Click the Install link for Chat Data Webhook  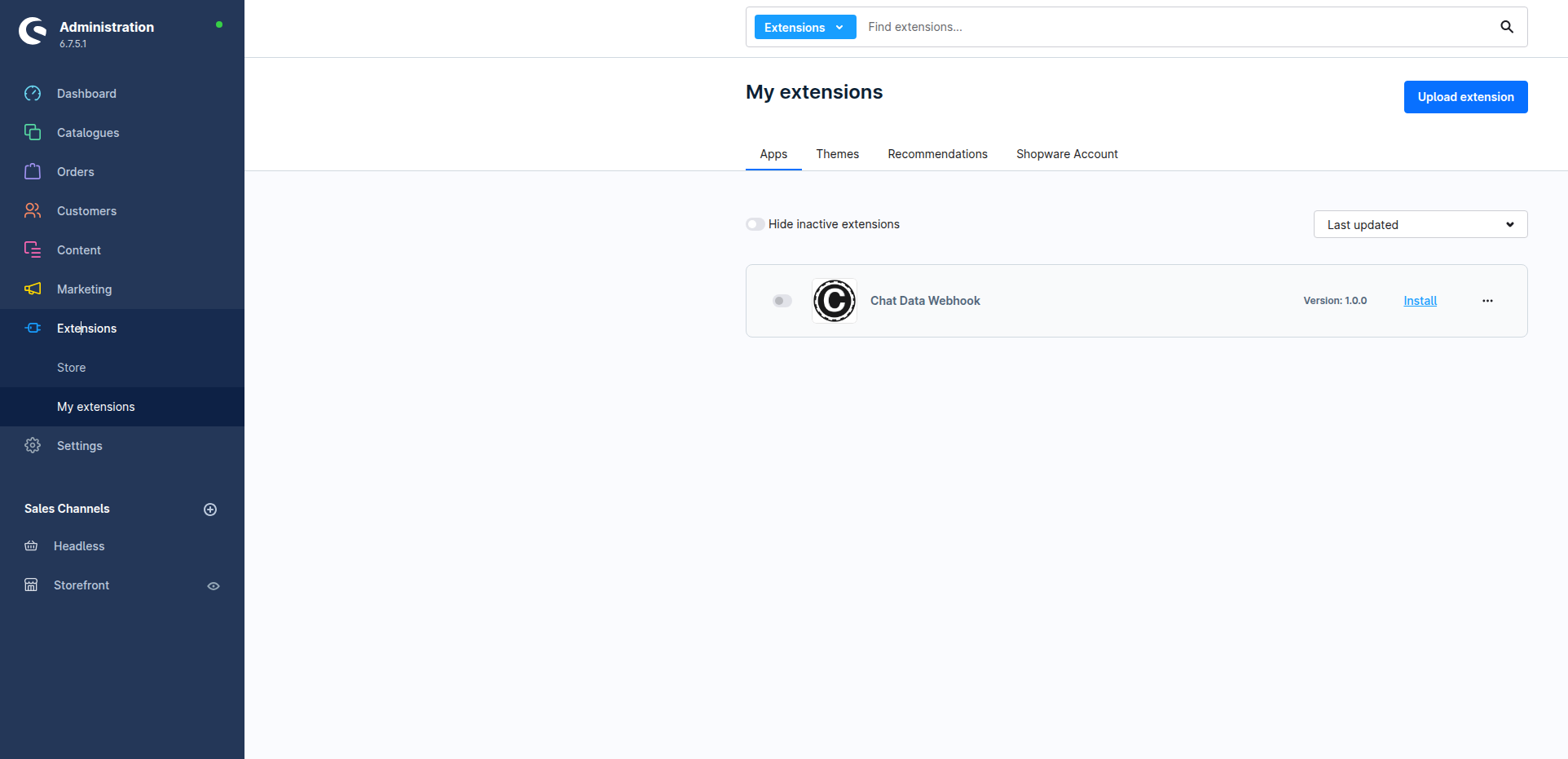pyautogui.click(x=1420, y=301)
